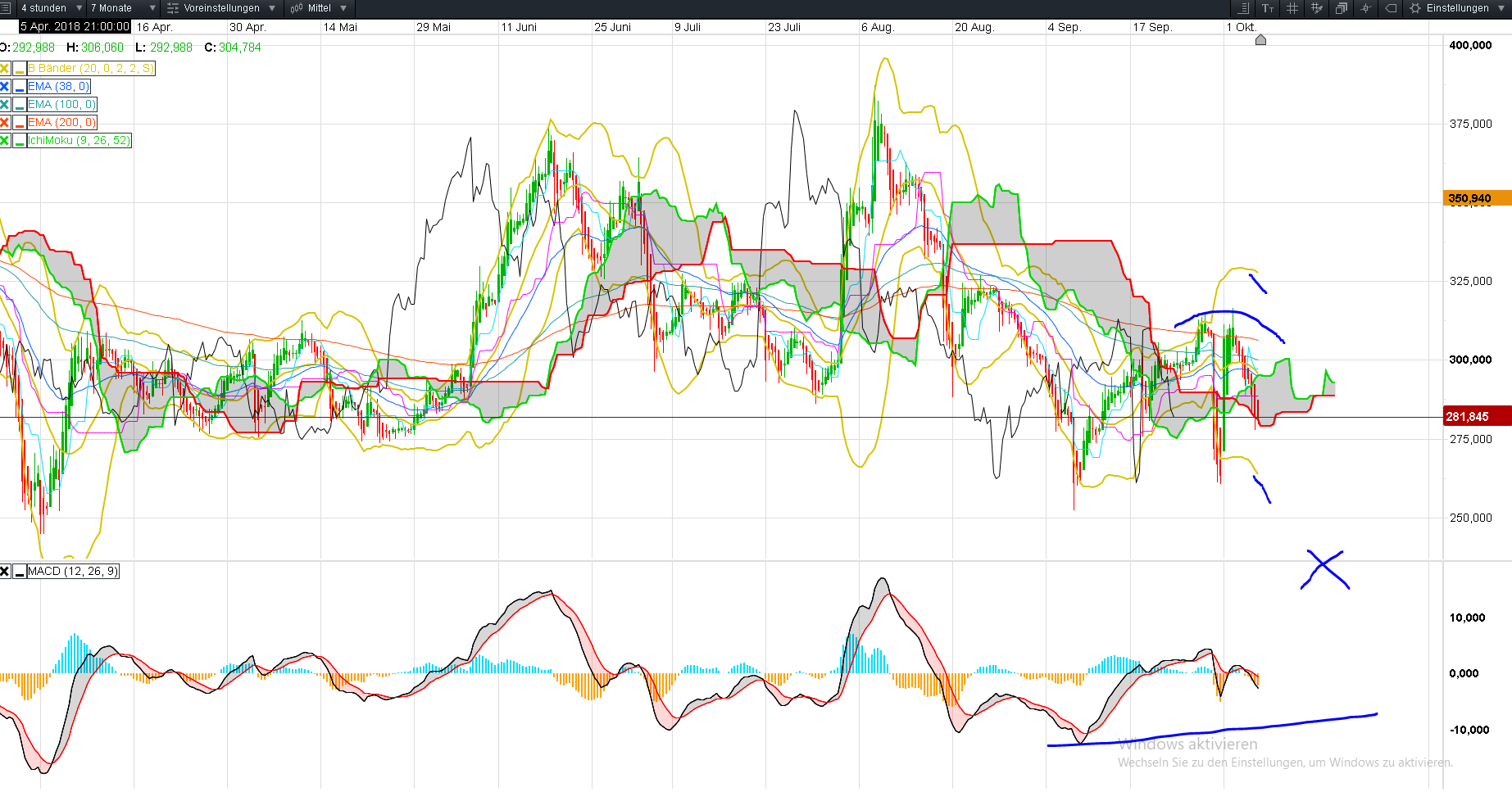Open the grid color picker tool
This screenshot has width=1512, height=792.
click(1317, 8)
